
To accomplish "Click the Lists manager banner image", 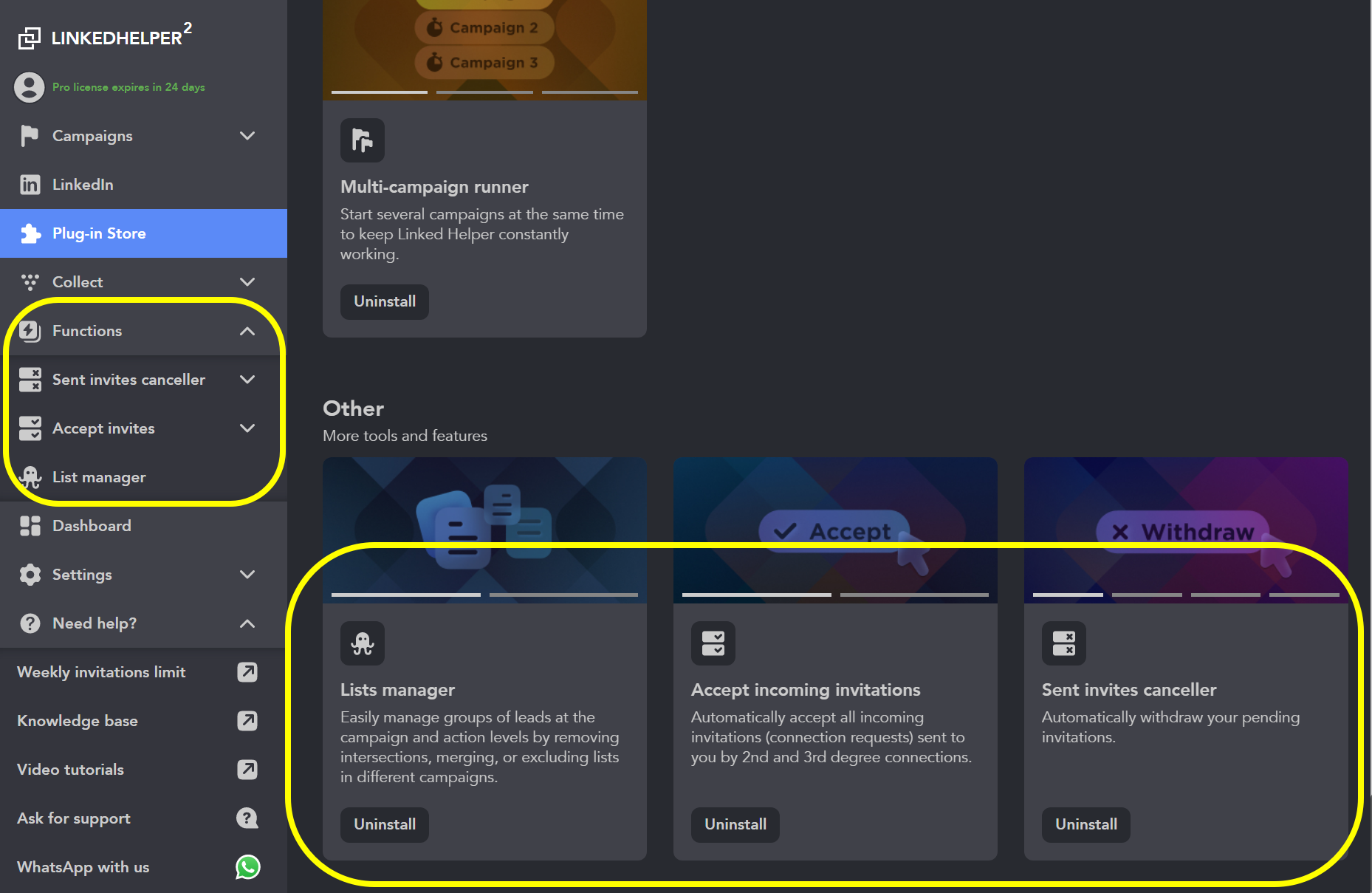I will click(484, 530).
